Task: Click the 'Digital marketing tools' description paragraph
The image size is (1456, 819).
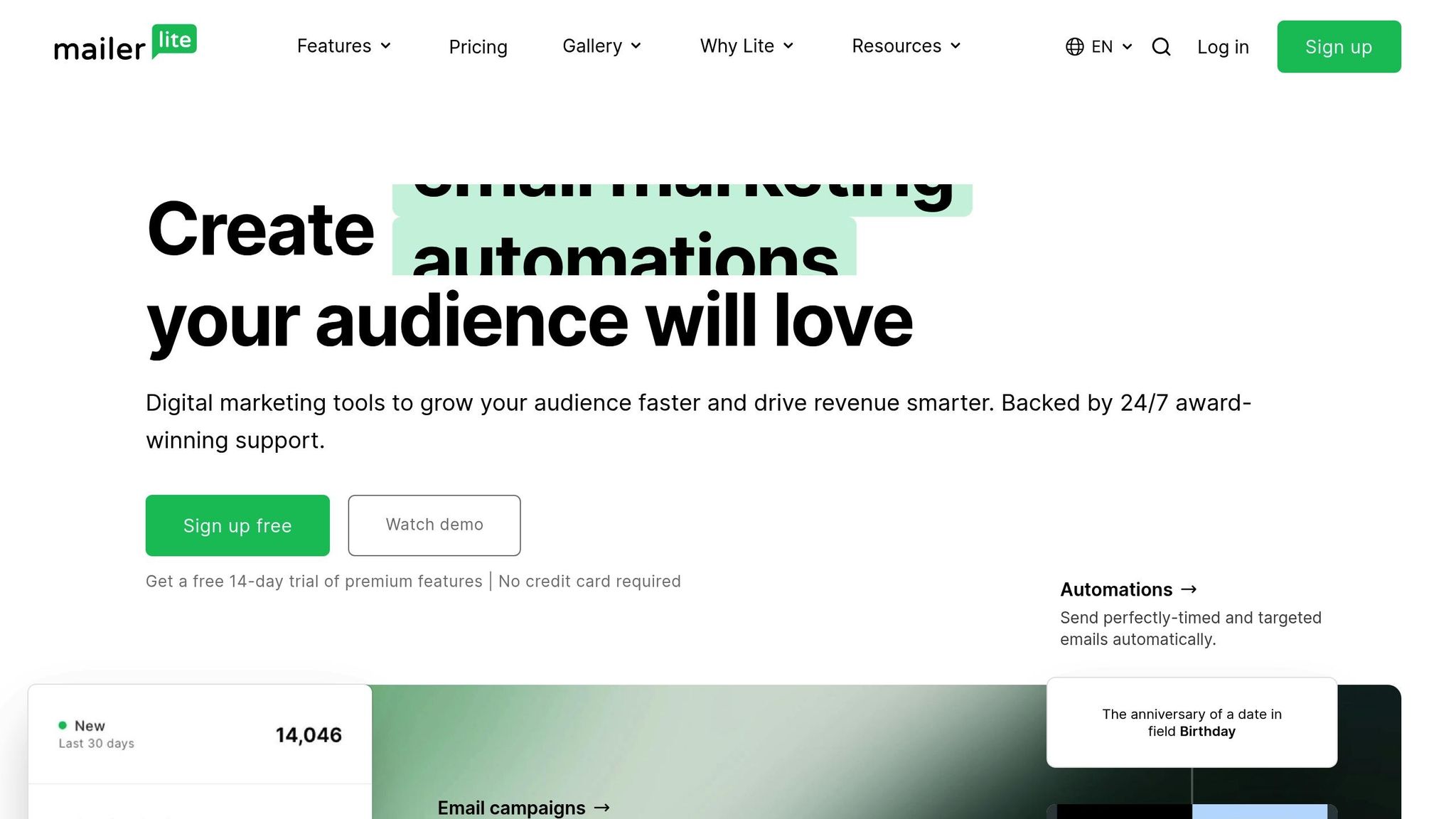Action: tap(698, 422)
